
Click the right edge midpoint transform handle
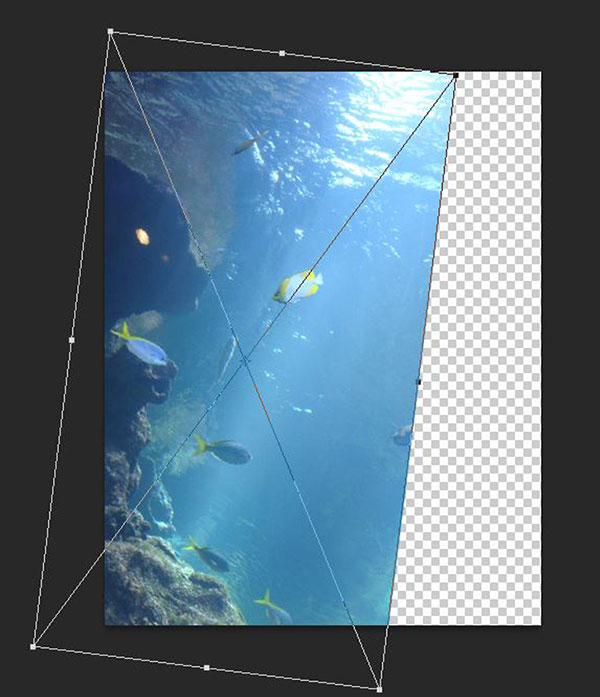coord(418,382)
